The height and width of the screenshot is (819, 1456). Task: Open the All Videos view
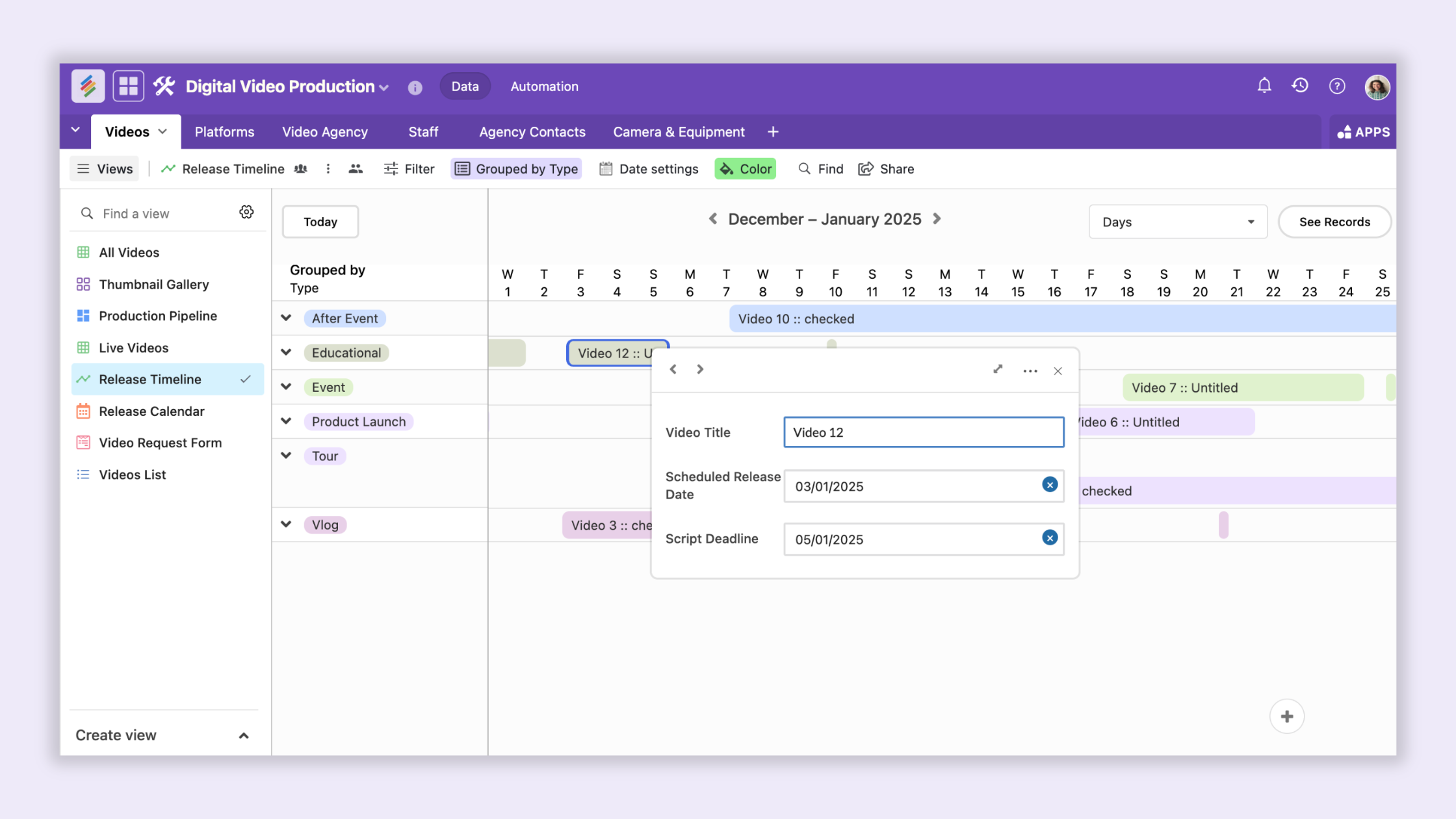[x=167, y=252]
